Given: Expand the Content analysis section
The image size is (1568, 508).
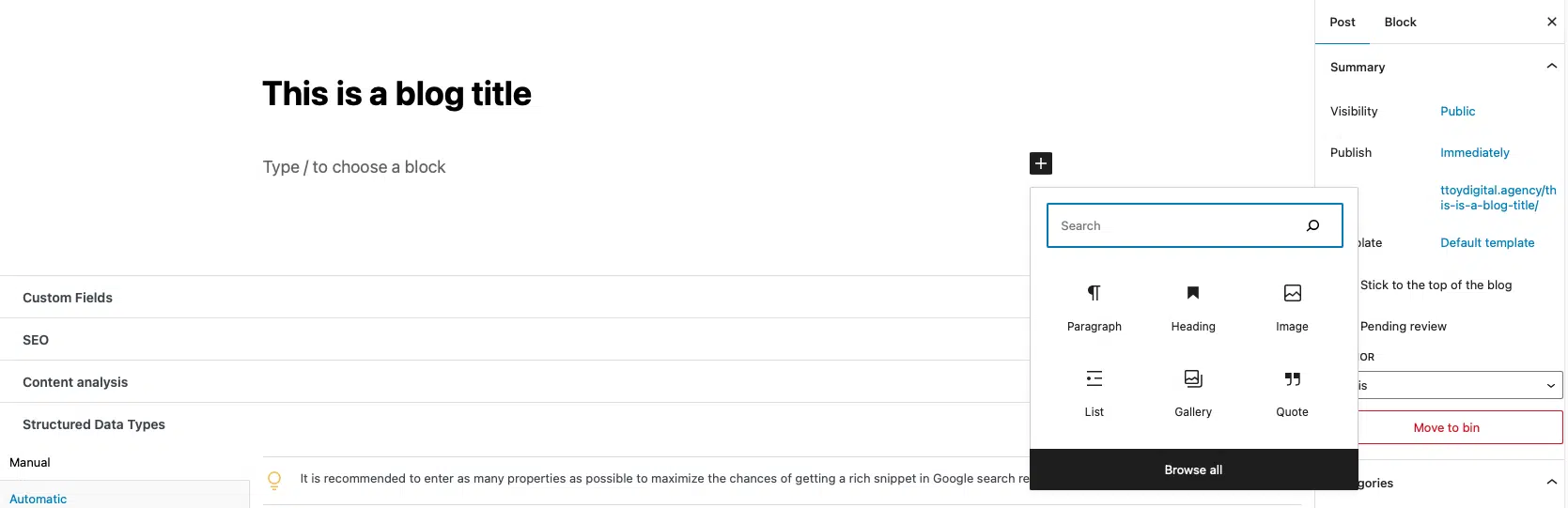Looking at the screenshot, I should pyautogui.click(x=515, y=382).
